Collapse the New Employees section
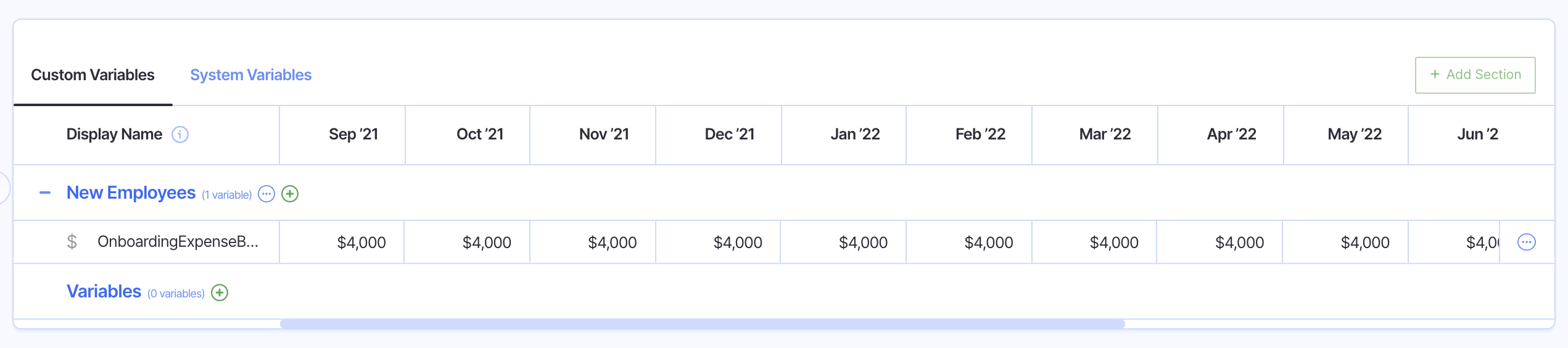This screenshot has width=1568, height=348. (45, 193)
